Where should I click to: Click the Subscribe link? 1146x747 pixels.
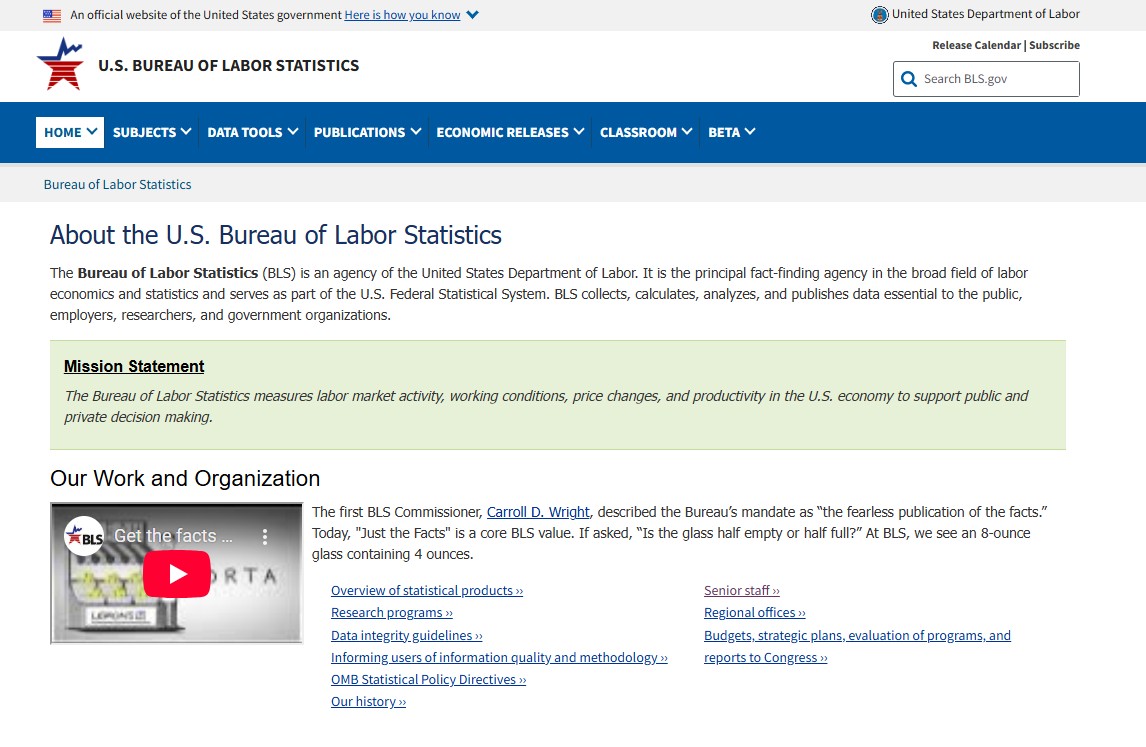(1054, 45)
